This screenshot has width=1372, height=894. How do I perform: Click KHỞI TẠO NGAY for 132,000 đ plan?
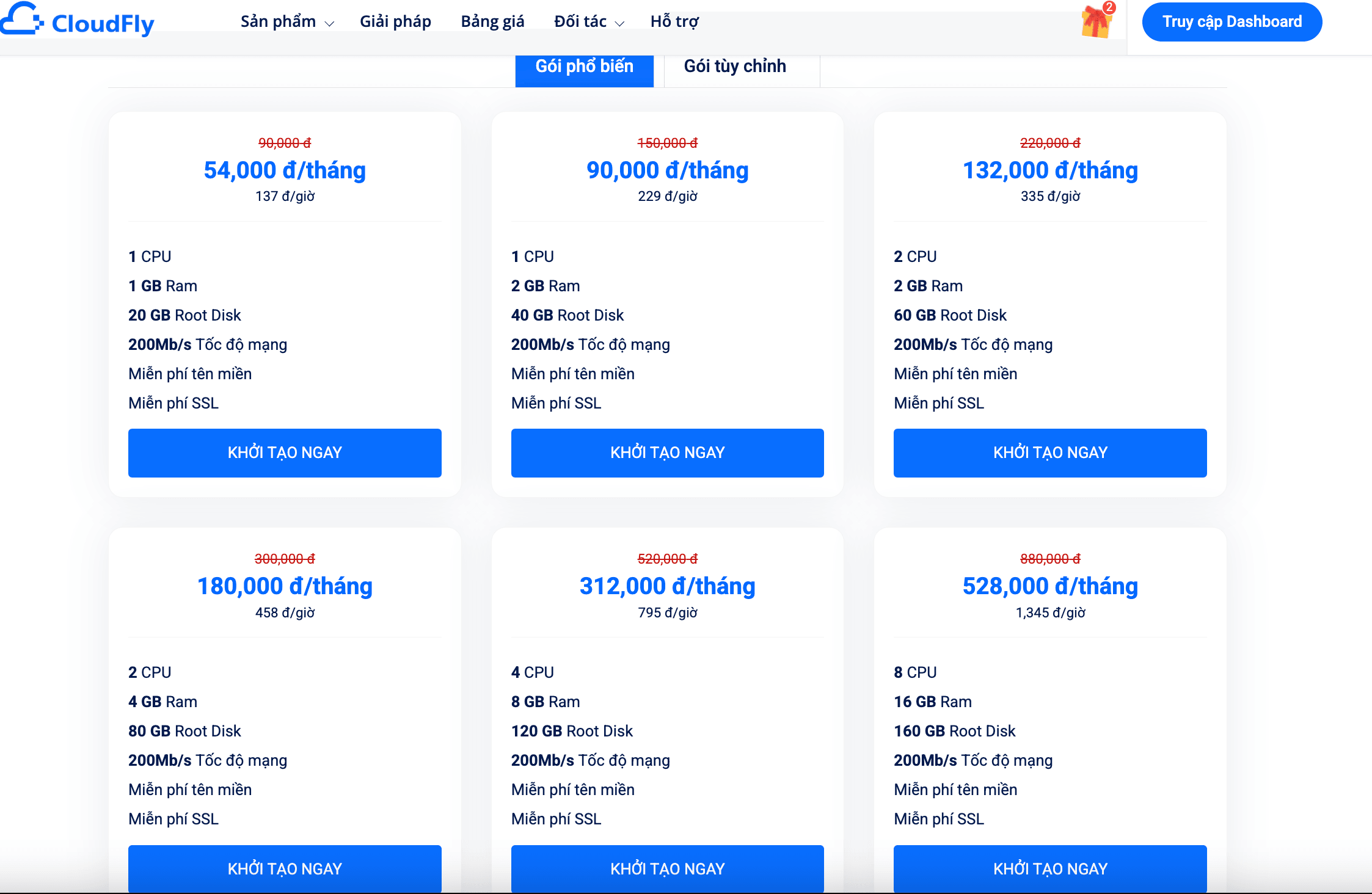1050,452
